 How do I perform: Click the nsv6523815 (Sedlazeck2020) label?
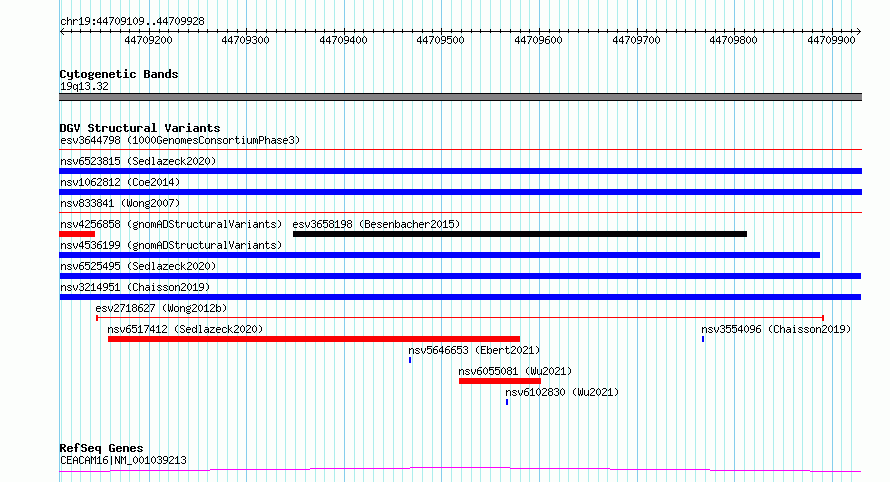click(138, 161)
